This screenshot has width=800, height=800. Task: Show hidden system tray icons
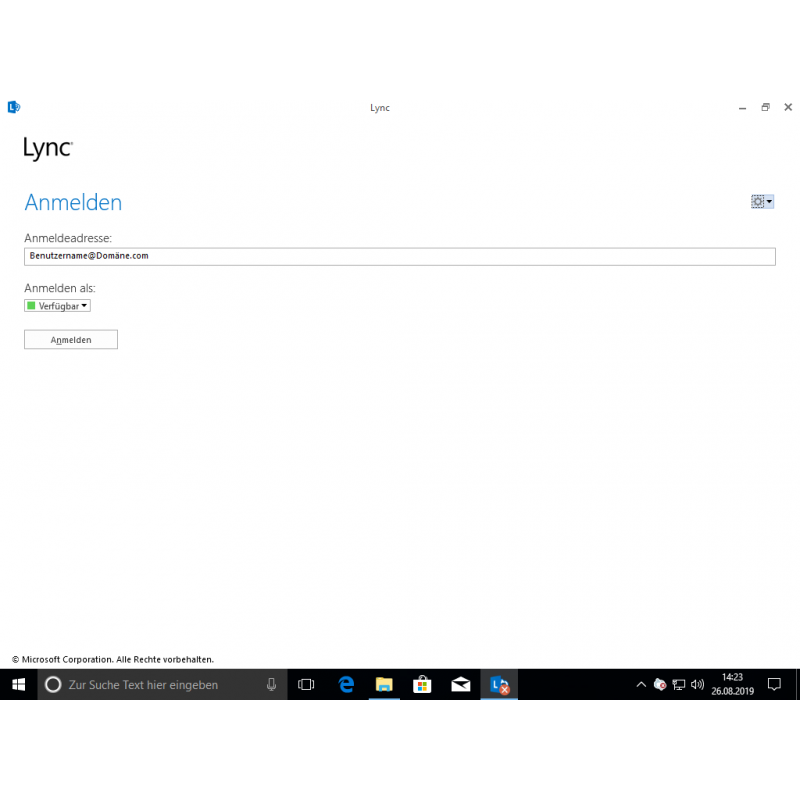point(641,685)
